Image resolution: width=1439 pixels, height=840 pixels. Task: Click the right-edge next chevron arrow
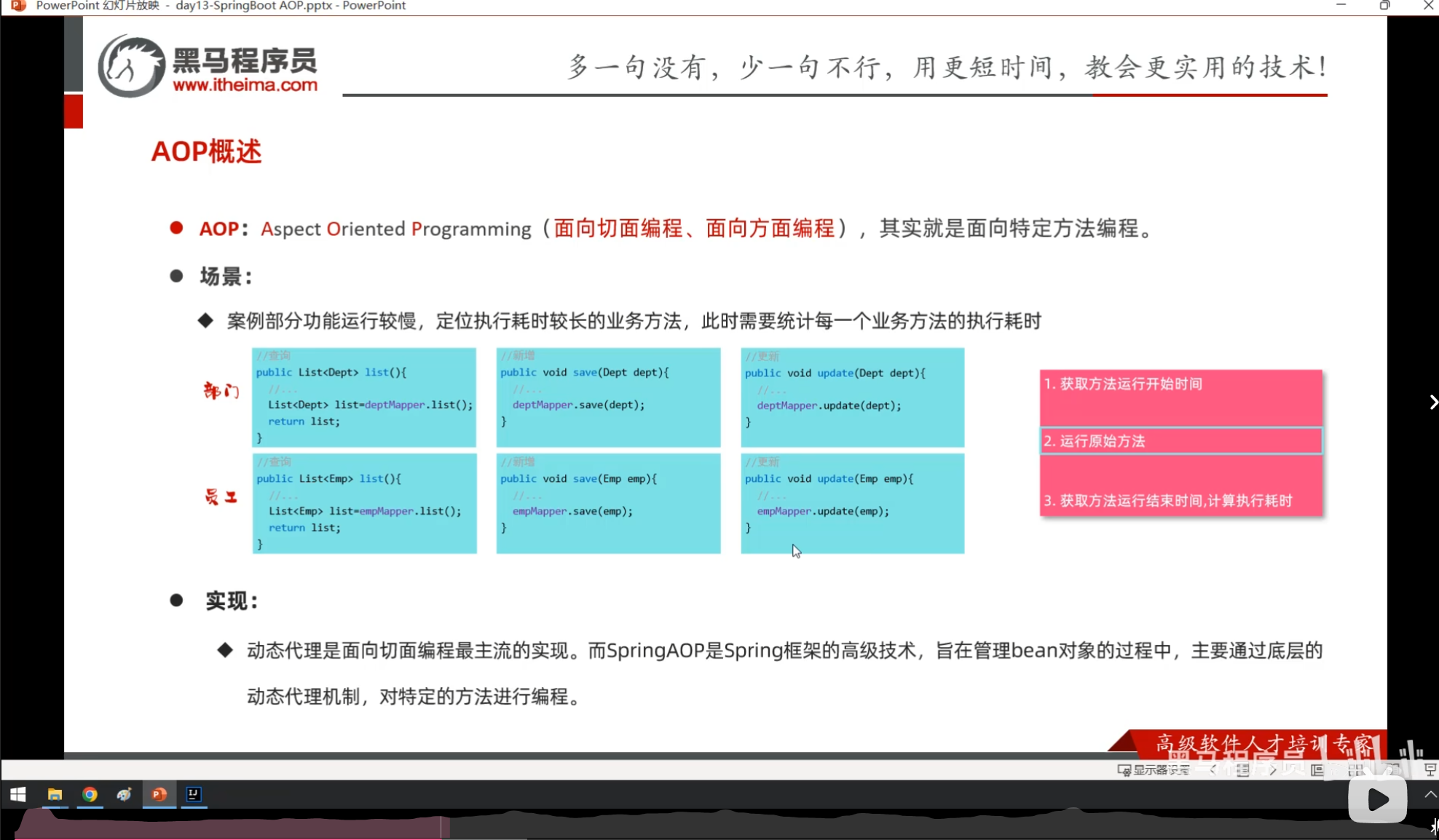tap(1432, 402)
